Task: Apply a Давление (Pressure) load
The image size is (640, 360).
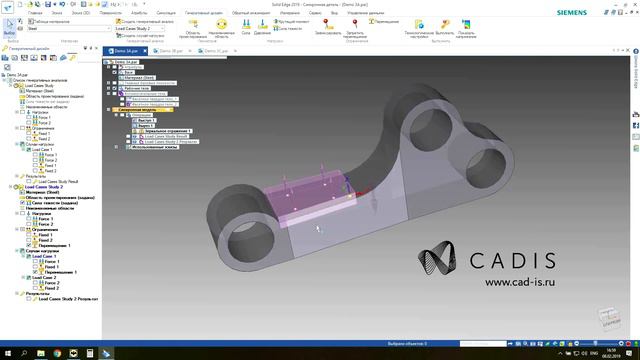Action: tap(262, 27)
